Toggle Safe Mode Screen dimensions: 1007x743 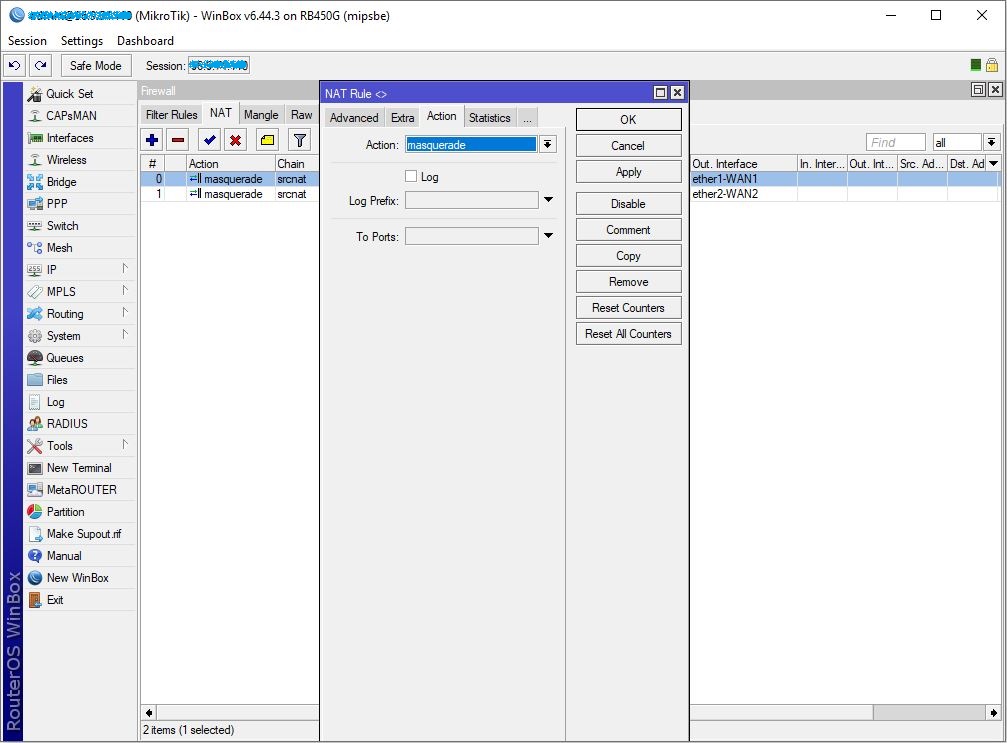[96, 66]
